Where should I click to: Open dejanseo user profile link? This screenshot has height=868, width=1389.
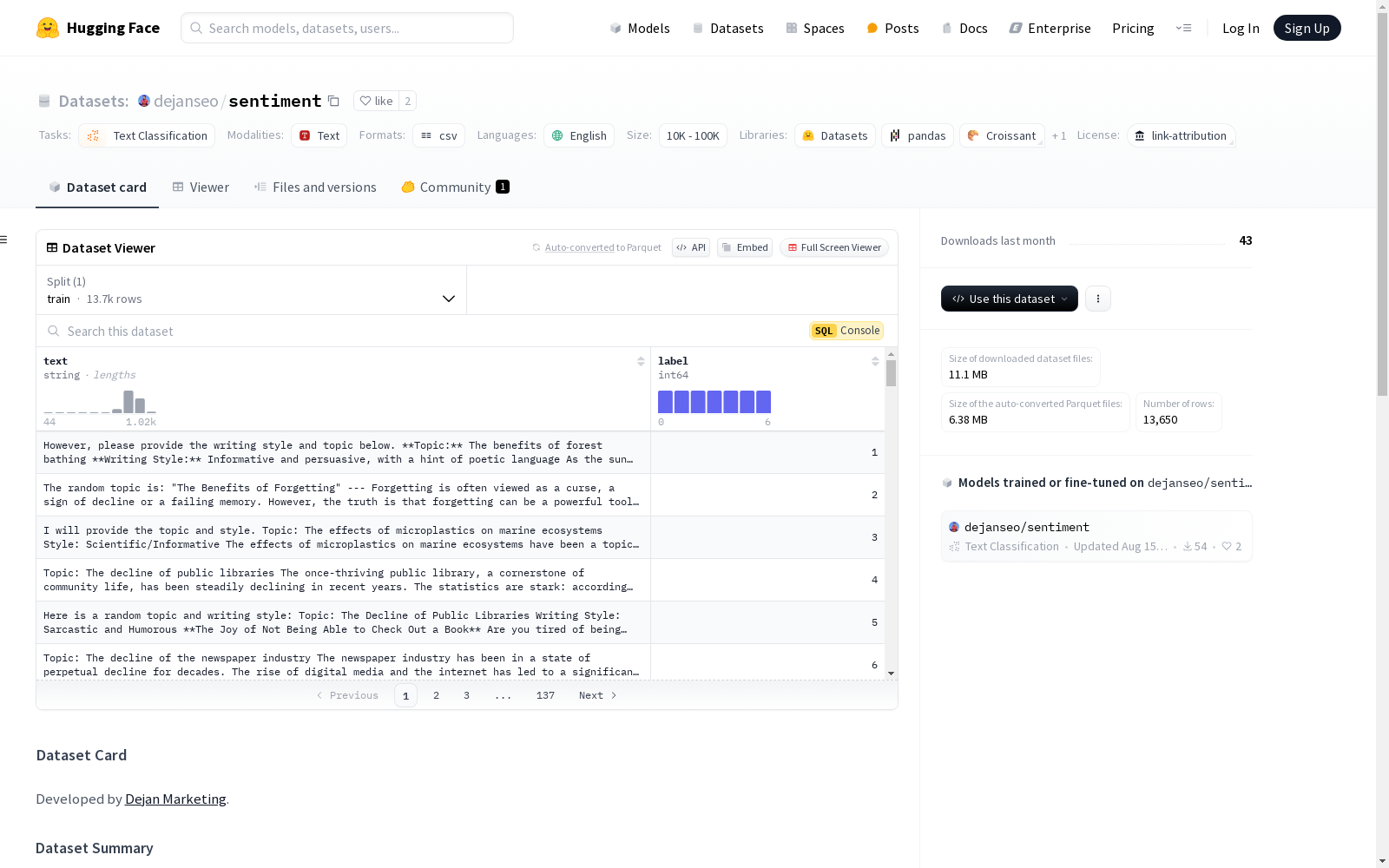pos(186,101)
